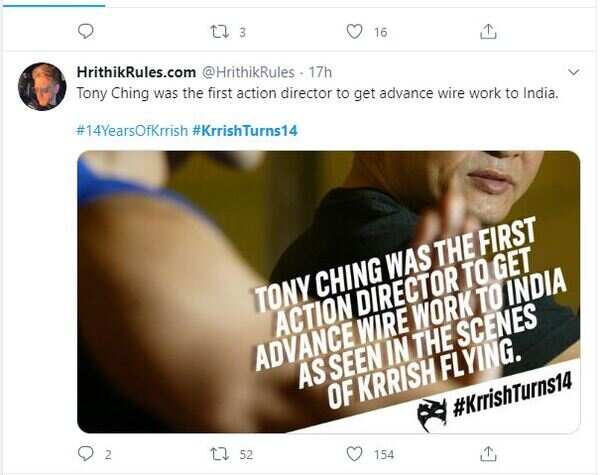Retweet the Tony Ching tweet

pyautogui.click(x=219, y=455)
